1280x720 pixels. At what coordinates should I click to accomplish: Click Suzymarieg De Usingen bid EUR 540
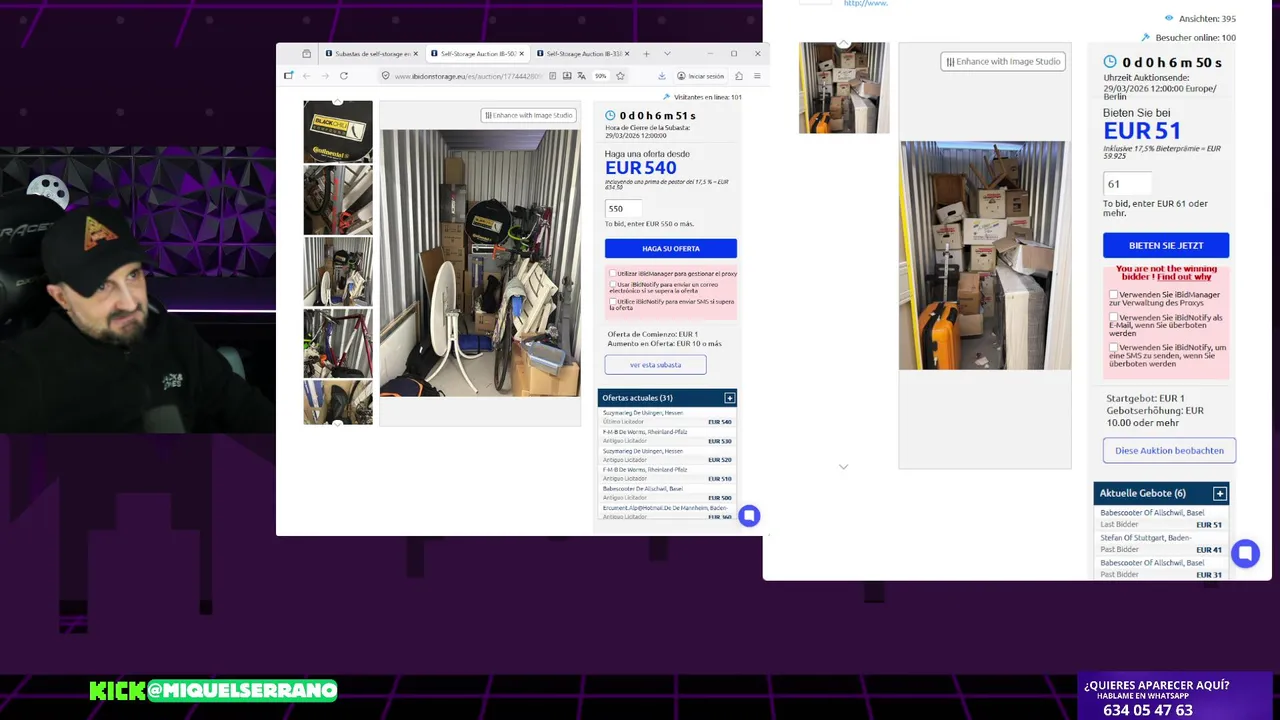point(667,417)
